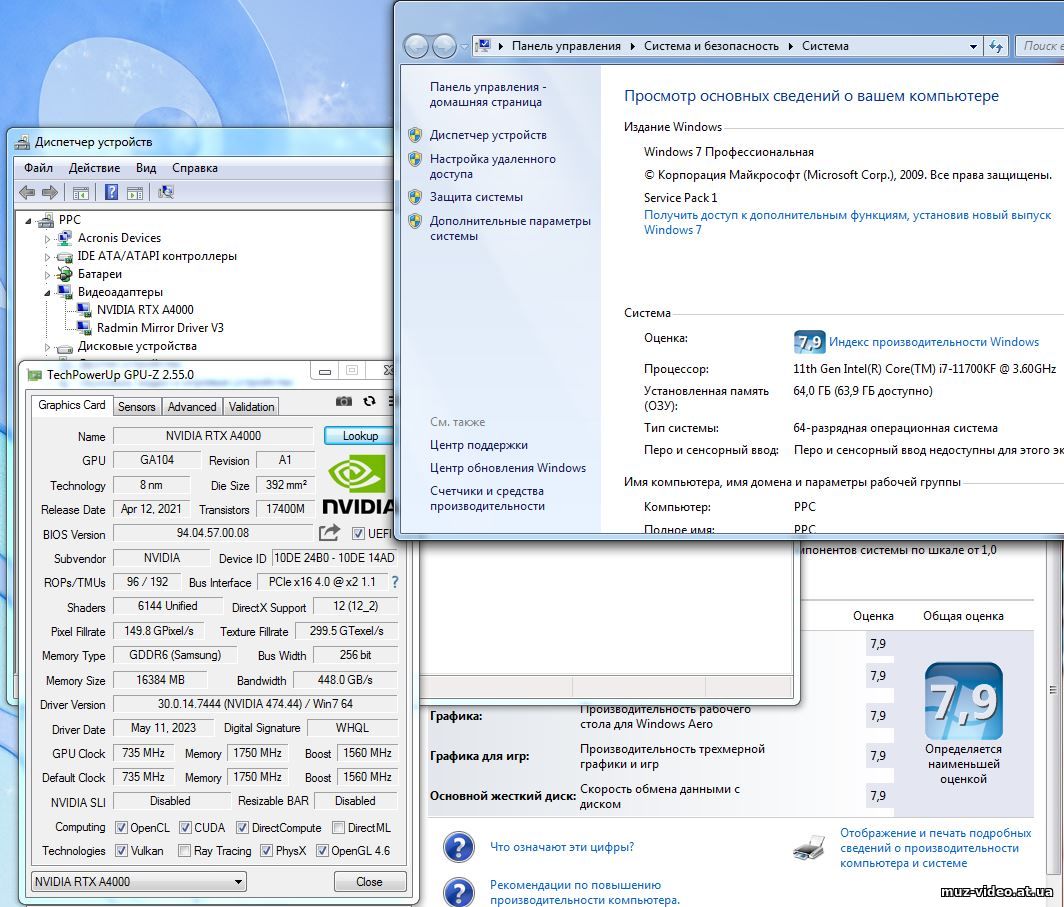
Task: Collapse the Видеоадаптеры tree node
Action: [x=46, y=292]
